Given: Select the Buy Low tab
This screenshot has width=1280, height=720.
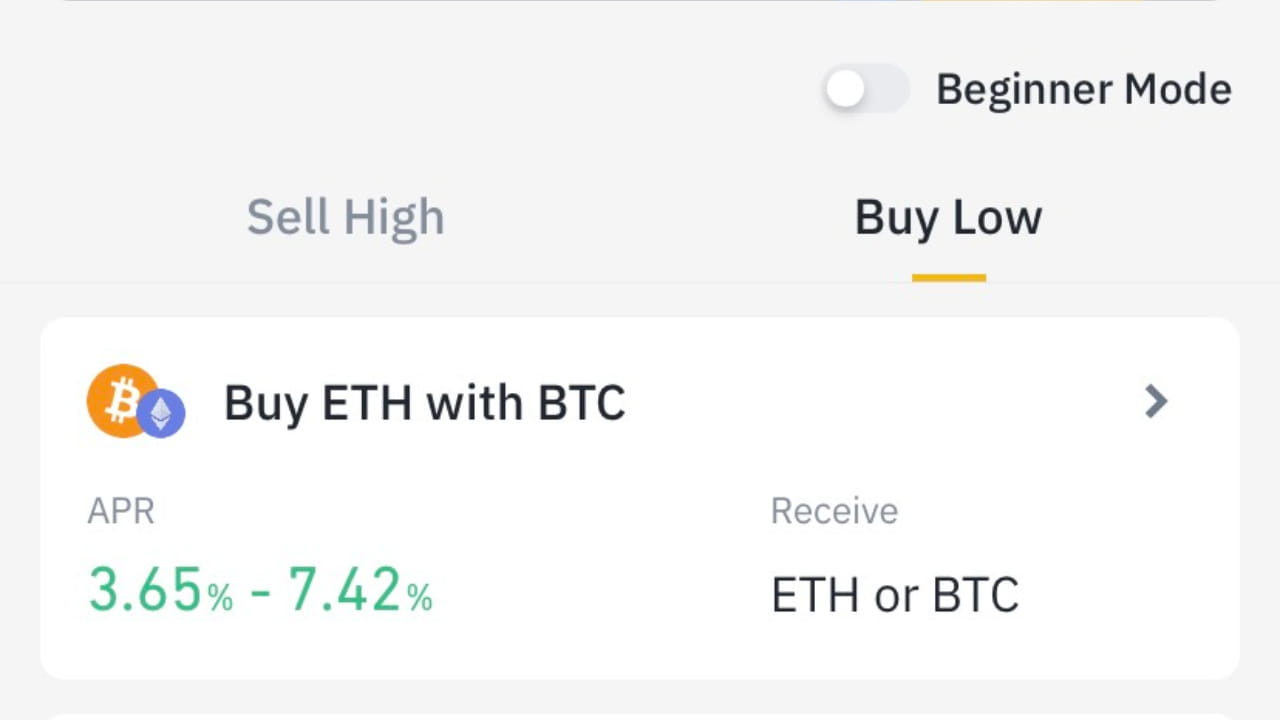Looking at the screenshot, I should point(948,217).
